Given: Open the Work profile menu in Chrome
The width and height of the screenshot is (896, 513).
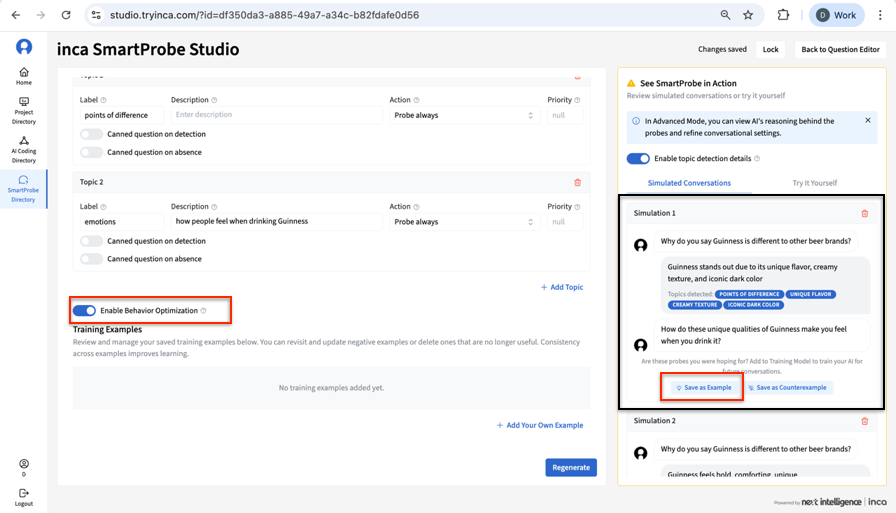Looking at the screenshot, I should 836,15.
